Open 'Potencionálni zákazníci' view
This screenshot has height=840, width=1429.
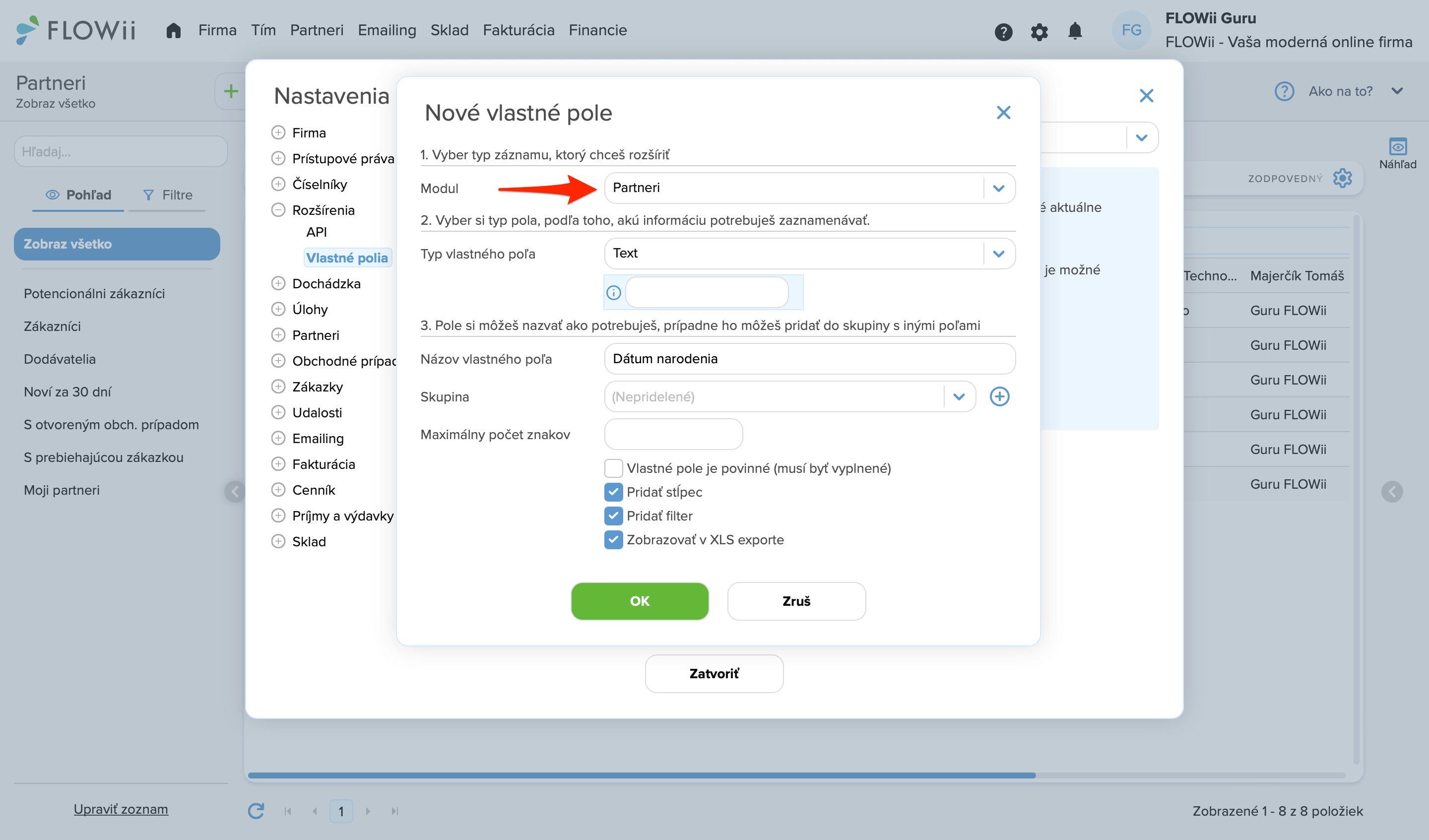click(94, 294)
